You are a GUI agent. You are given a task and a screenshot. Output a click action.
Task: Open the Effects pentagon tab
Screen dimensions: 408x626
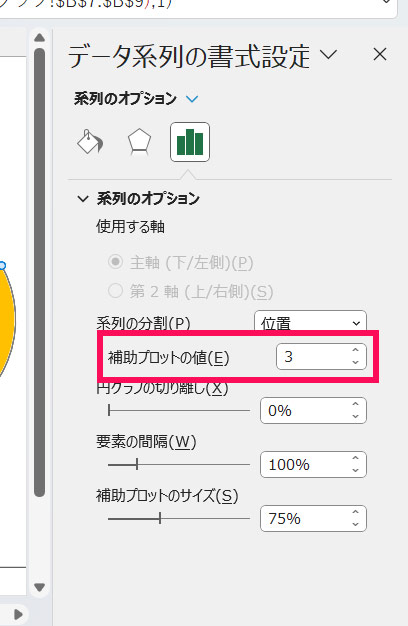pyautogui.click(x=139, y=142)
